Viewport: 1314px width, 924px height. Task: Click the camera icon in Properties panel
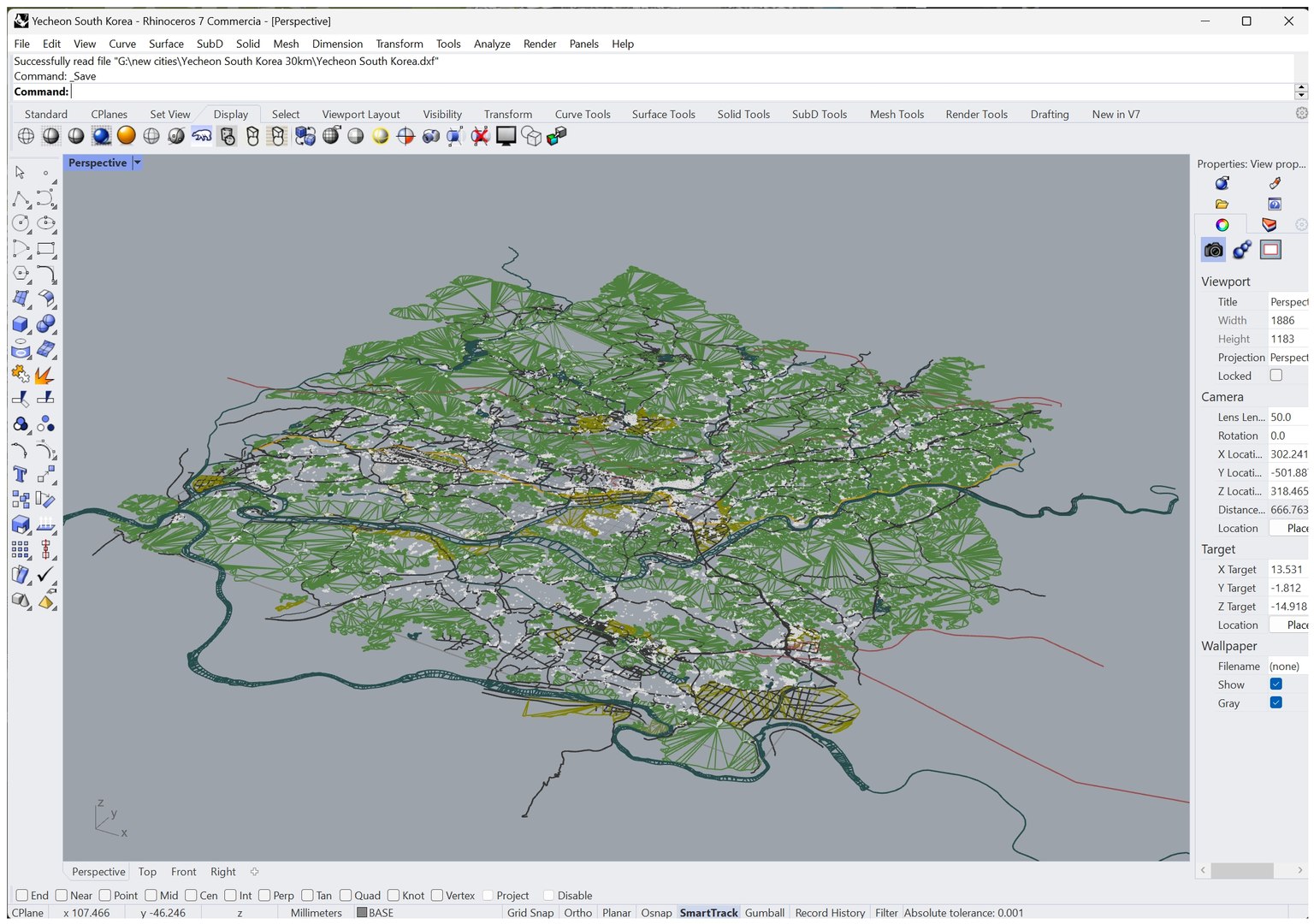tap(1213, 250)
